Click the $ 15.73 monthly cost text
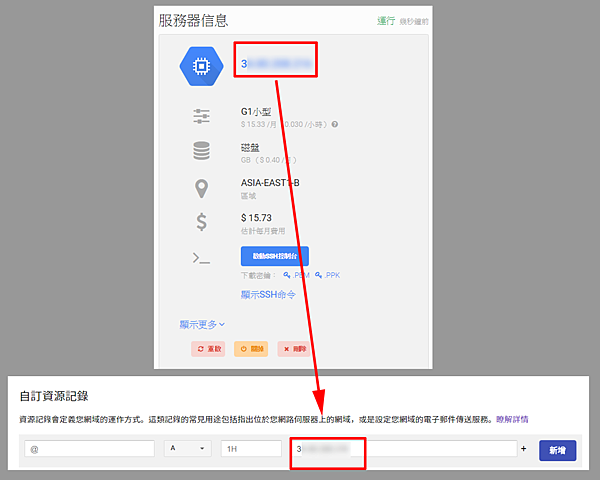This screenshot has height=480, width=600. (256, 218)
